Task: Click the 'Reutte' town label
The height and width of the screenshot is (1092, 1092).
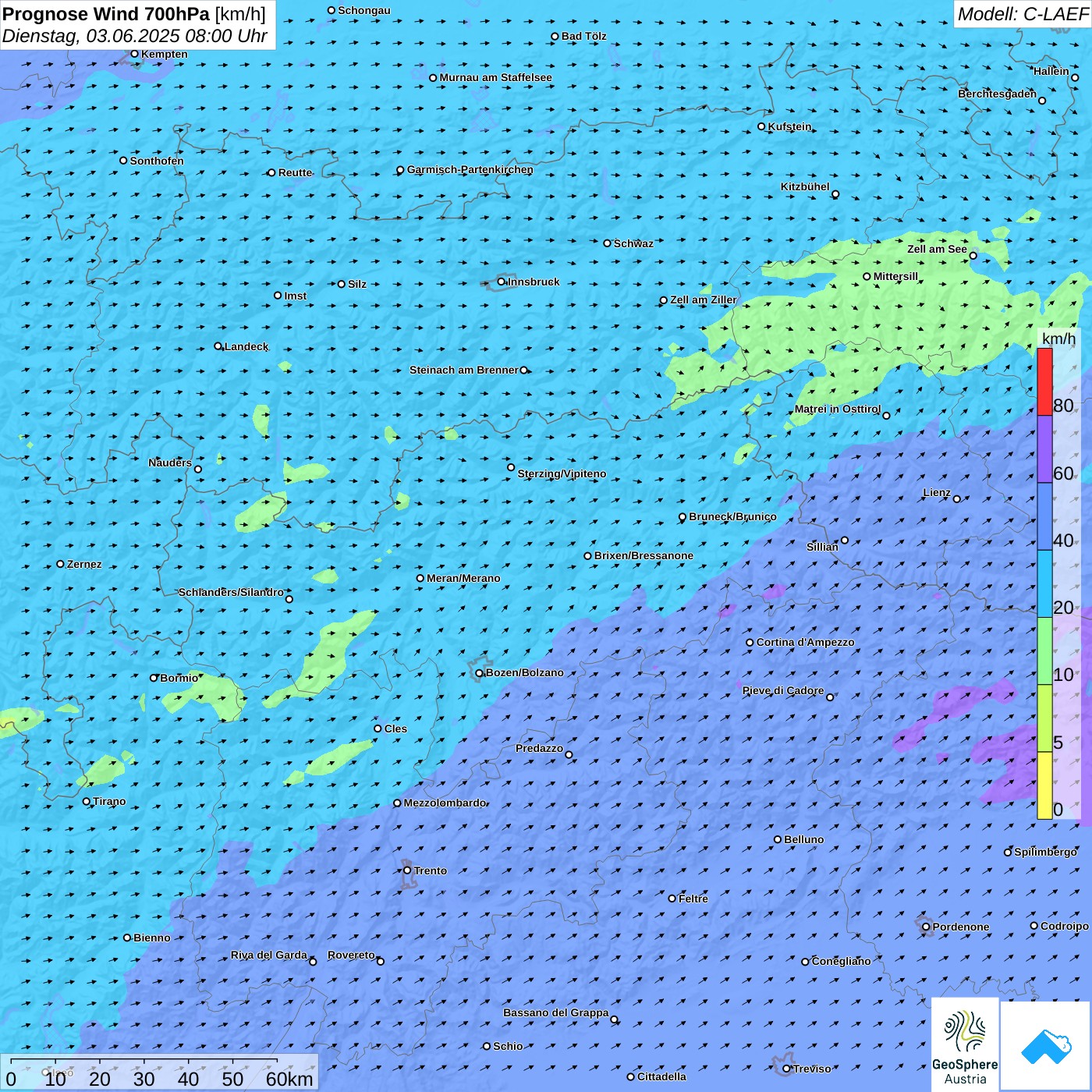Action: pyautogui.click(x=295, y=172)
